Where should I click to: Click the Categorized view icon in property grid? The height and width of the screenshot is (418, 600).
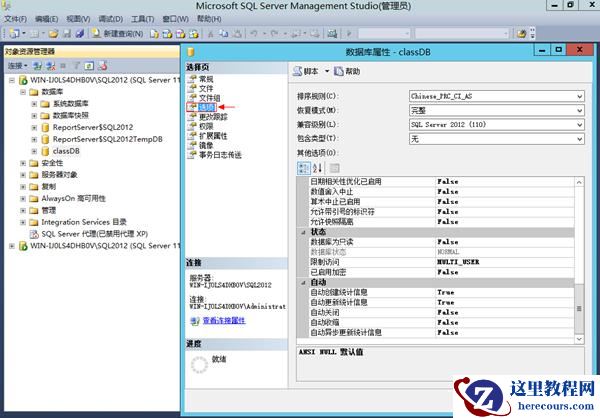click(x=304, y=168)
